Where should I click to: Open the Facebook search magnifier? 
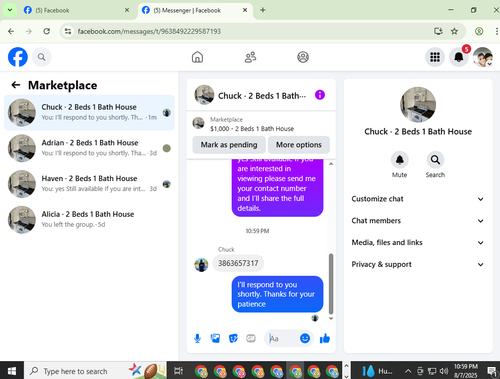pos(42,57)
